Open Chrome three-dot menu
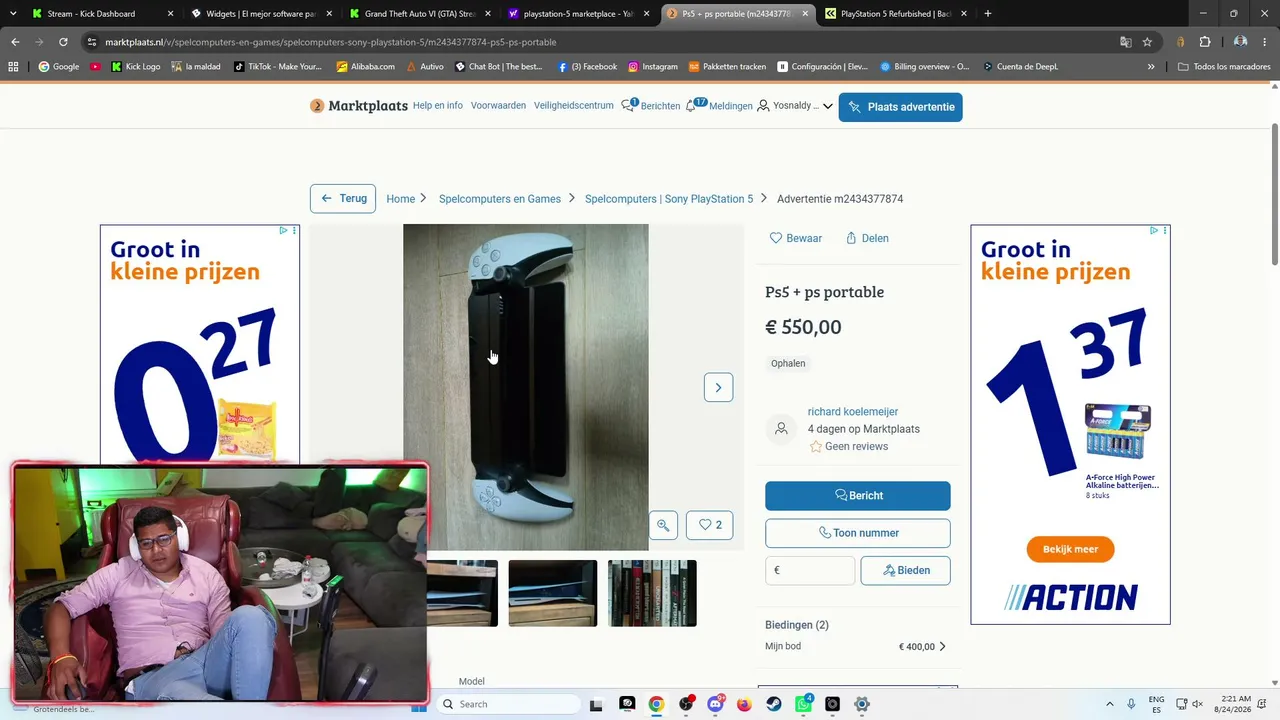The width and height of the screenshot is (1280, 720). click(1267, 42)
